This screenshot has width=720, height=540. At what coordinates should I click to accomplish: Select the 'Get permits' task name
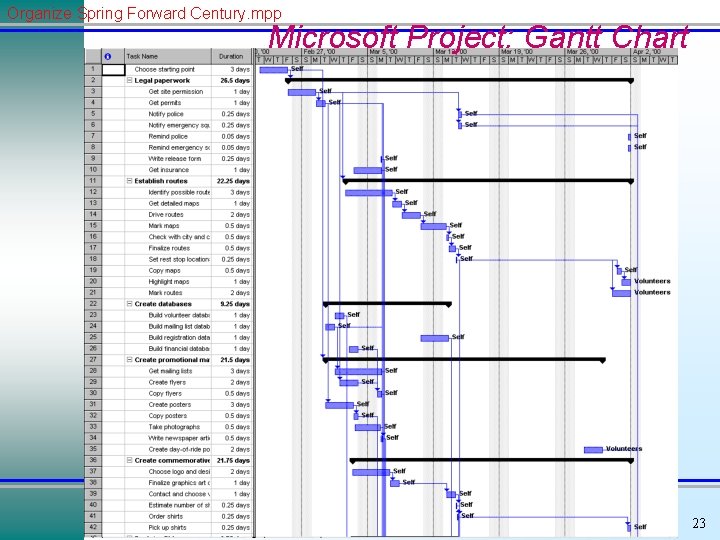click(x=164, y=103)
